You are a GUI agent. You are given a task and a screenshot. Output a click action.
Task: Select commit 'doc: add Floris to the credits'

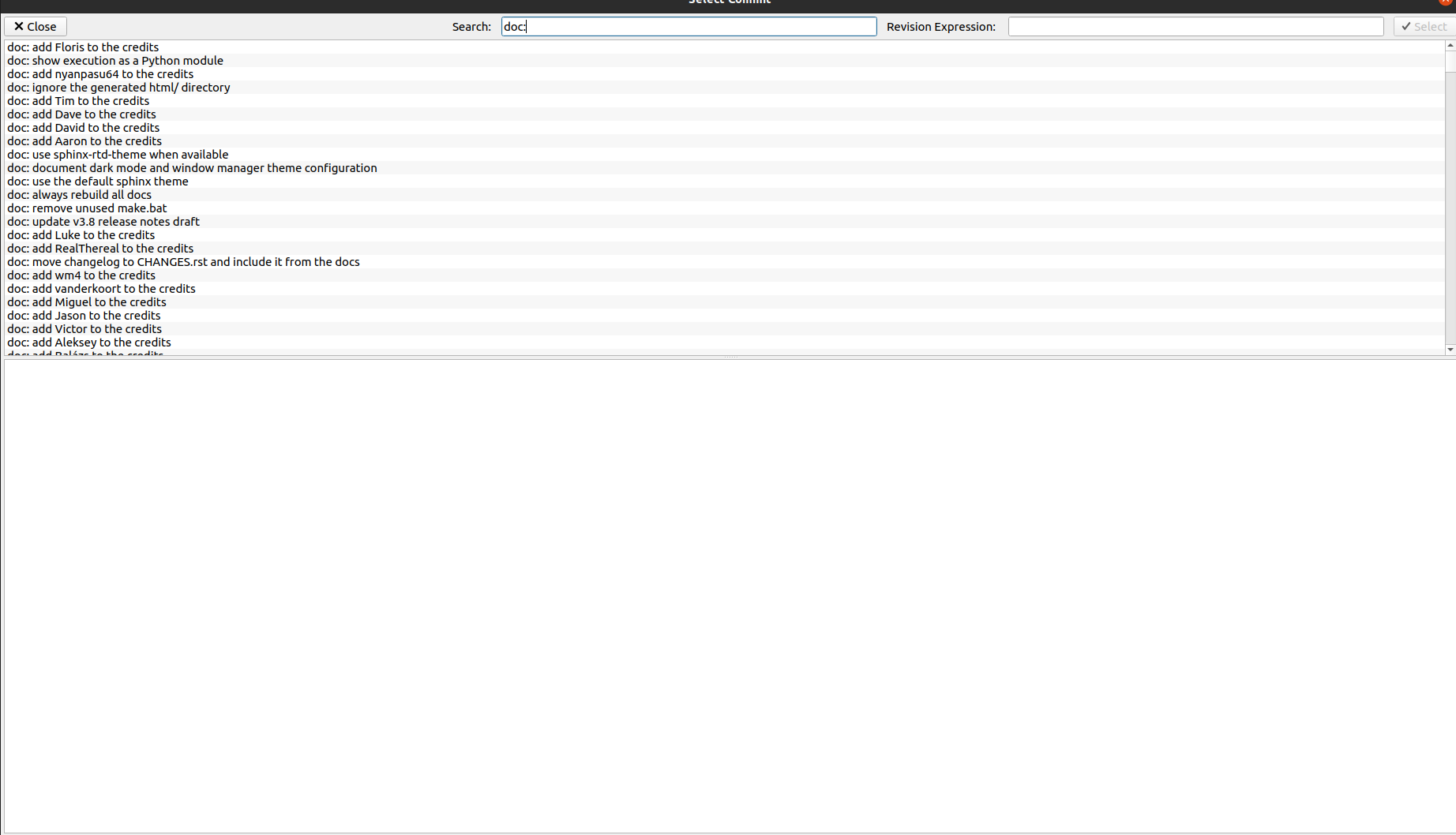tap(82, 47)
